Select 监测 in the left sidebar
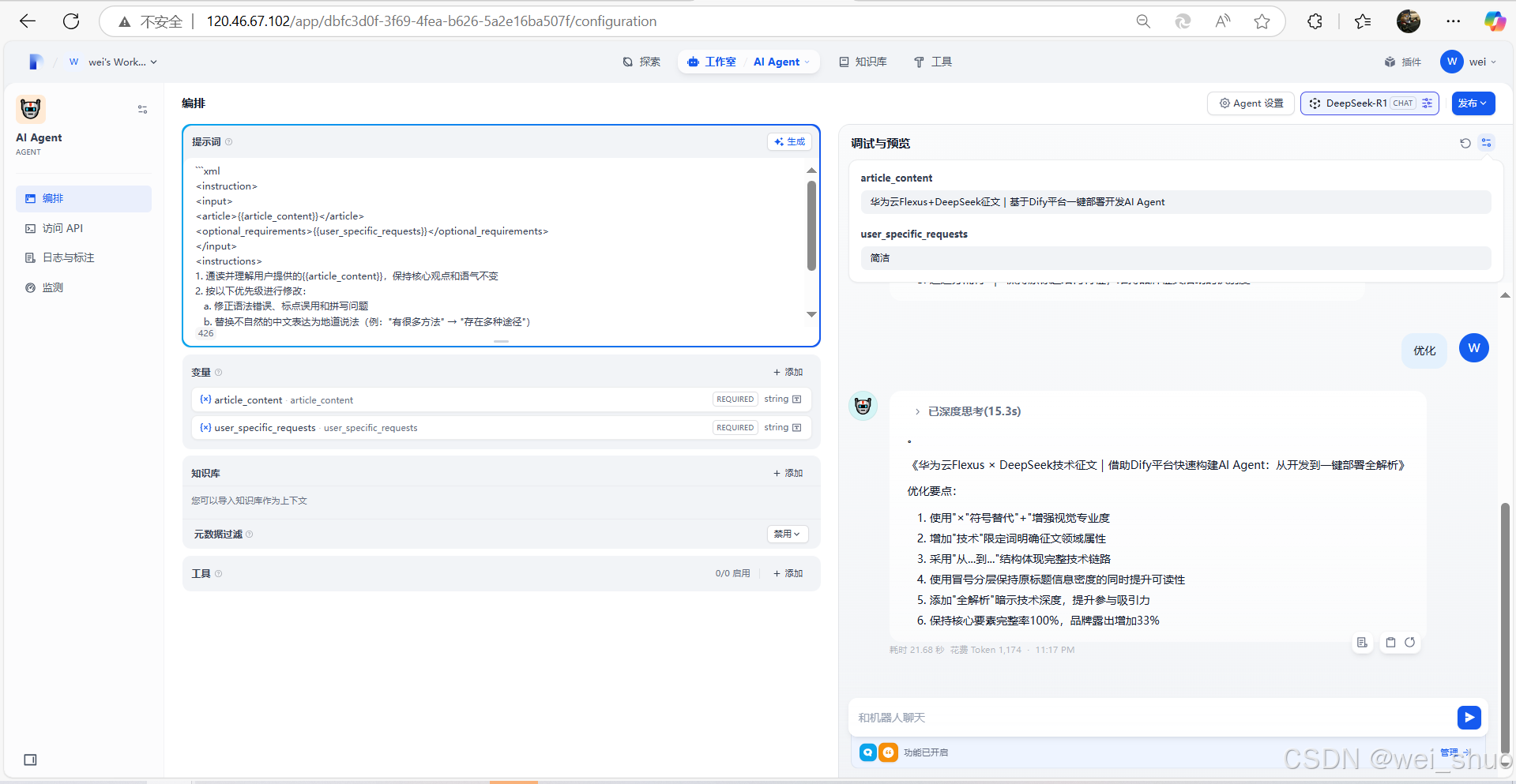Screen dimensions: 1516x784 tap(84, 288)
